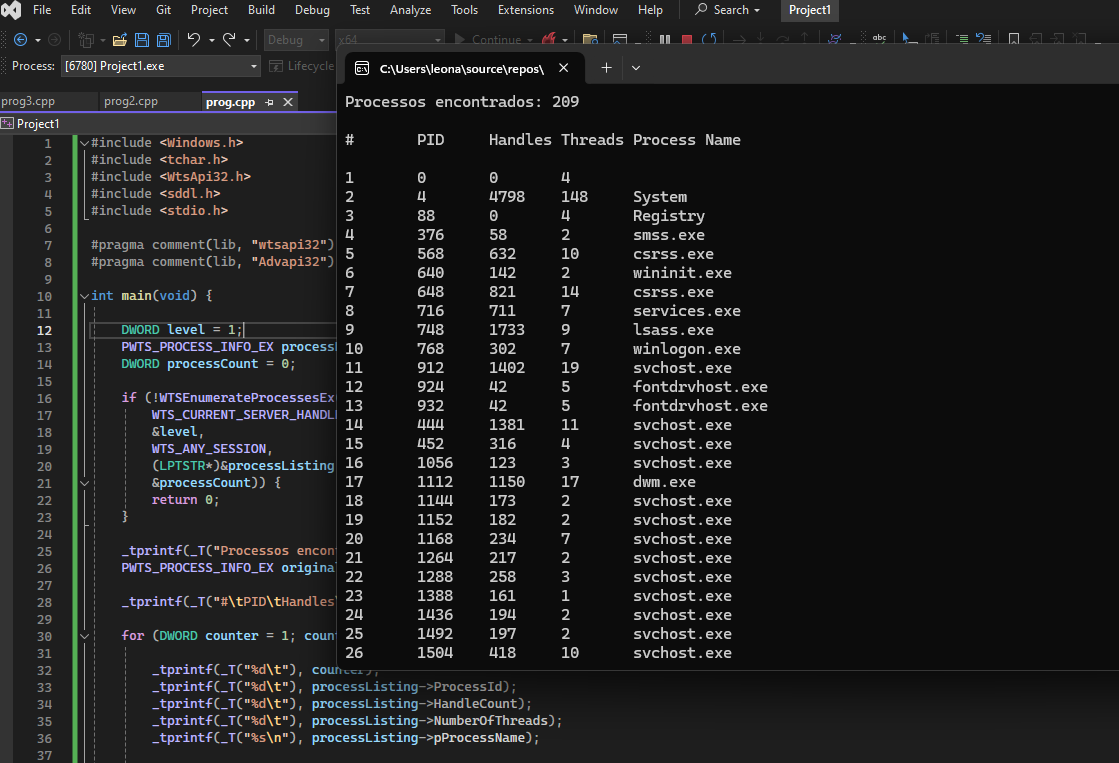Open the Debug configuration dropdown
Image resolution: width=1119 pixels, height=763 pixels.
coord(321,40)
